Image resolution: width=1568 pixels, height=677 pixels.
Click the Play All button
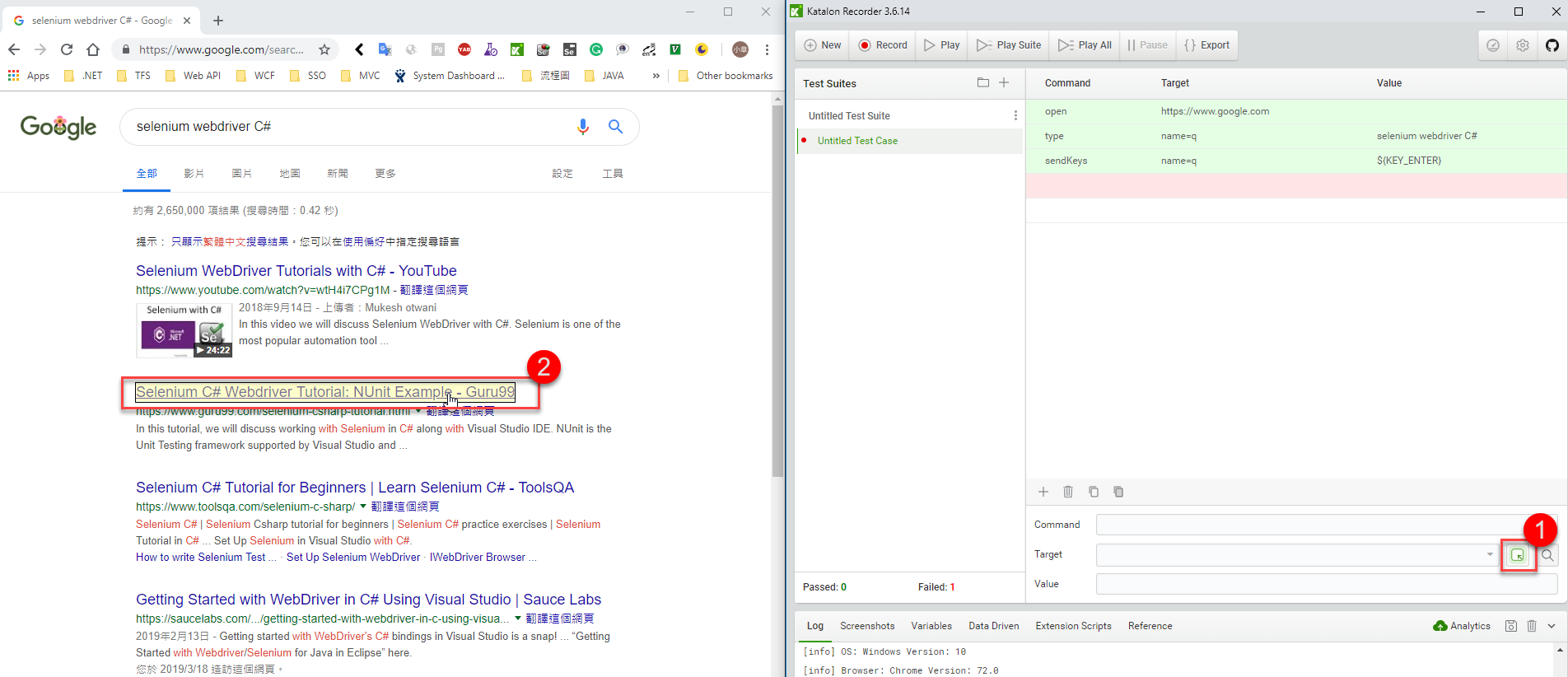[x=1085, y=45]
